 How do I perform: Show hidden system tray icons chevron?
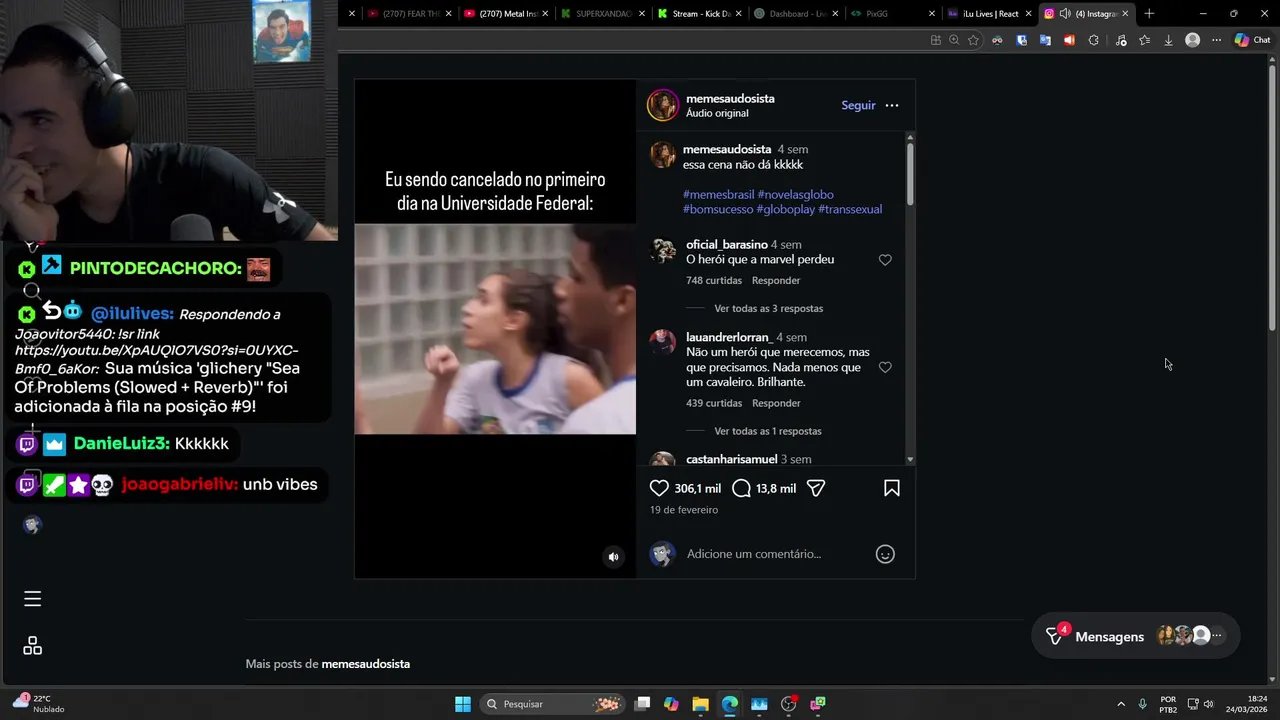pyautogui.click(x=1121, y=704)
